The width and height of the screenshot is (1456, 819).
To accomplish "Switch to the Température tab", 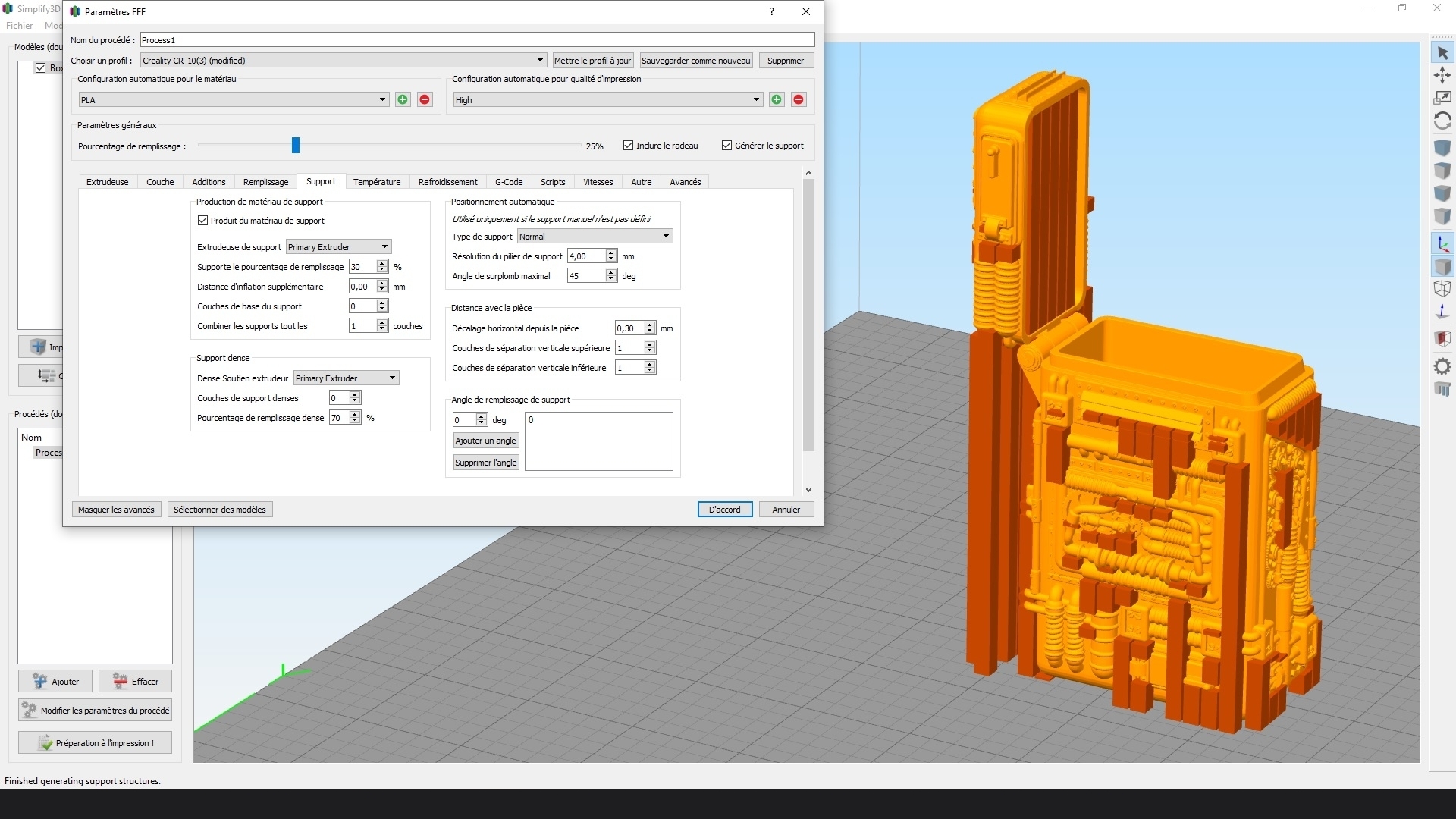I will click(x=377, y=182).
